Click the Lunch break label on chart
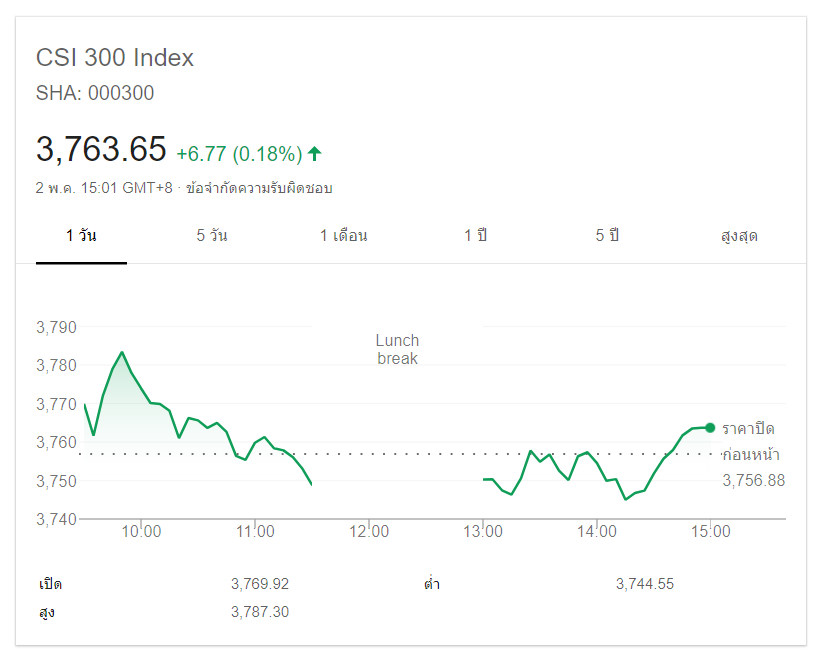This screenshot has width=828, height=664. tap(397, 349)
